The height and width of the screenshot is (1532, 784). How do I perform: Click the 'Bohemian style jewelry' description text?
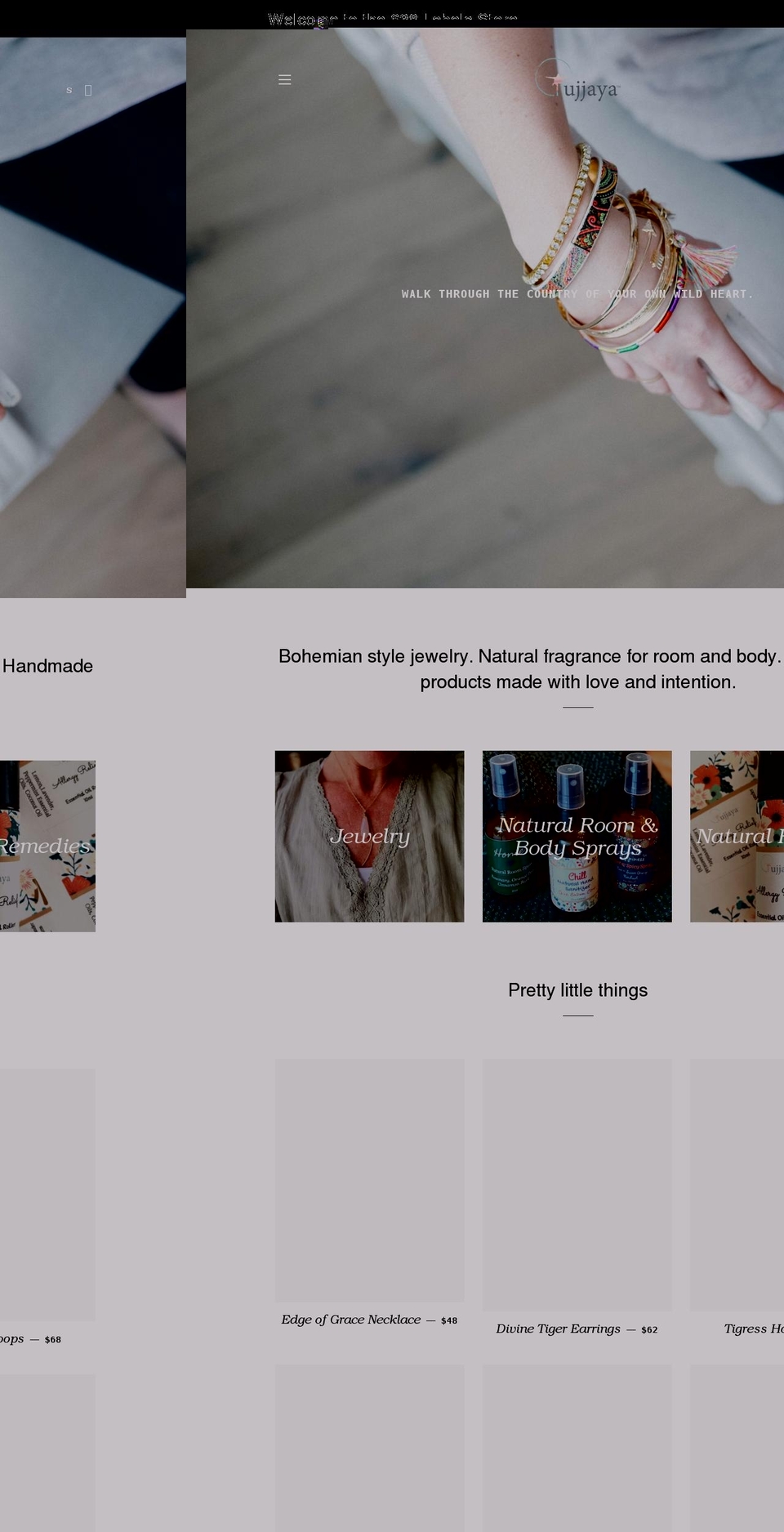(x=531, y=669)
